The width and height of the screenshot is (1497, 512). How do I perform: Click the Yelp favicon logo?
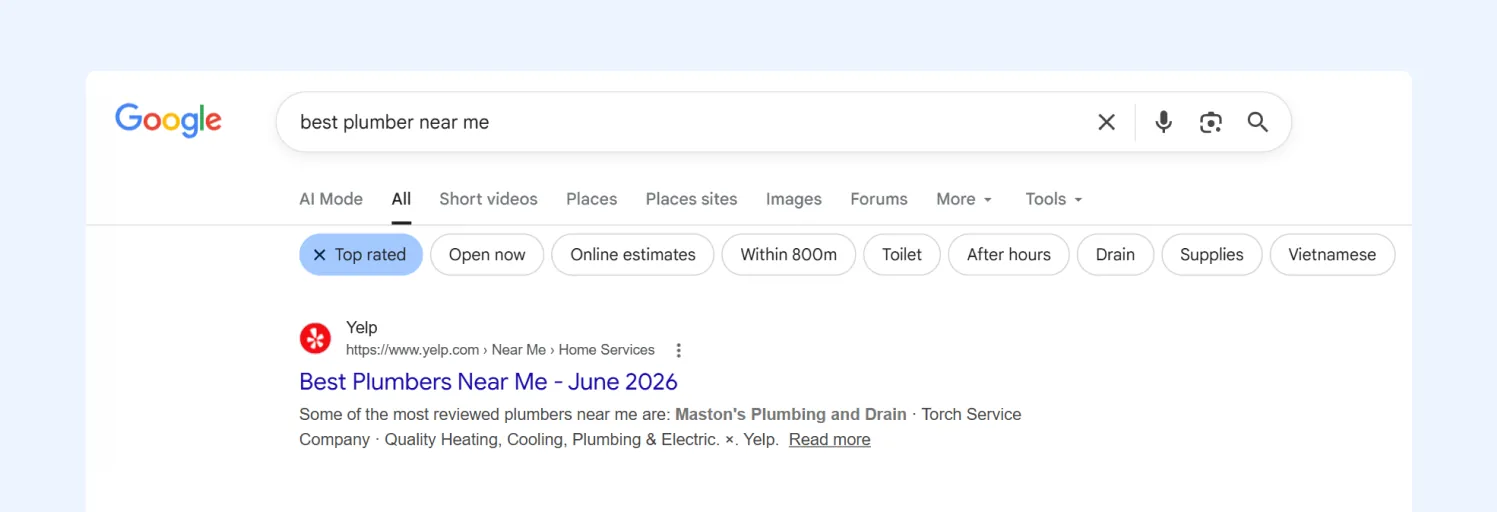point(316,338)
